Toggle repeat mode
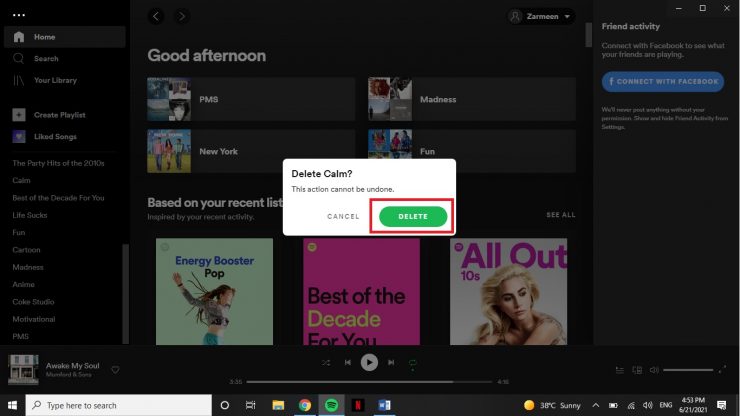 coord(412,363)
